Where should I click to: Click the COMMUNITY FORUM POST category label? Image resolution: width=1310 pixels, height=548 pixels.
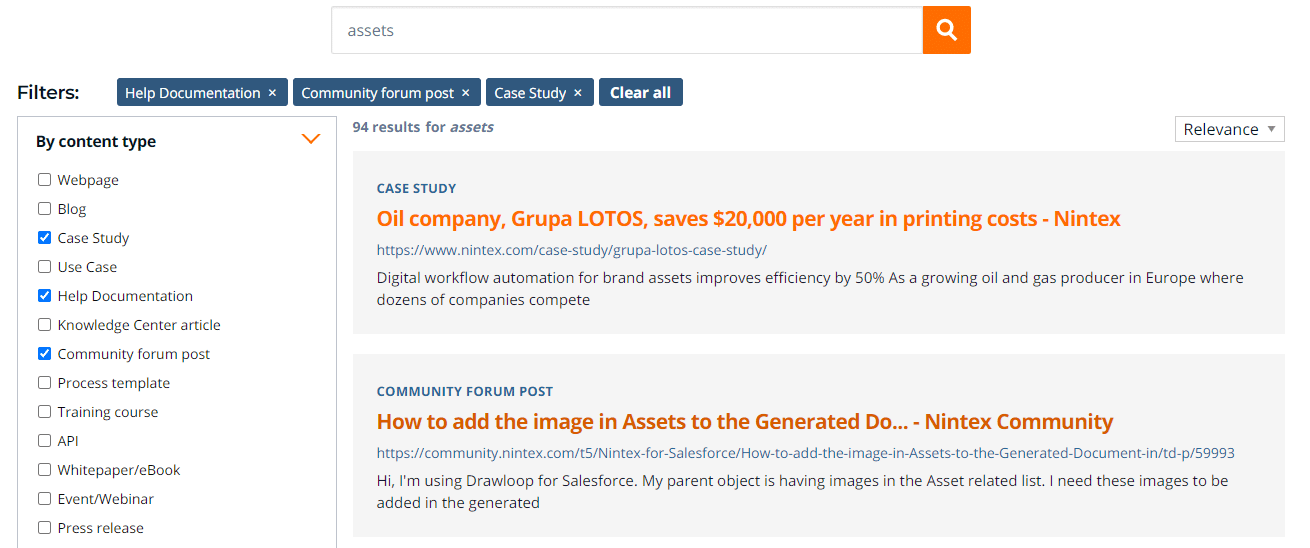pyautogui.click(x=464, y=391)
